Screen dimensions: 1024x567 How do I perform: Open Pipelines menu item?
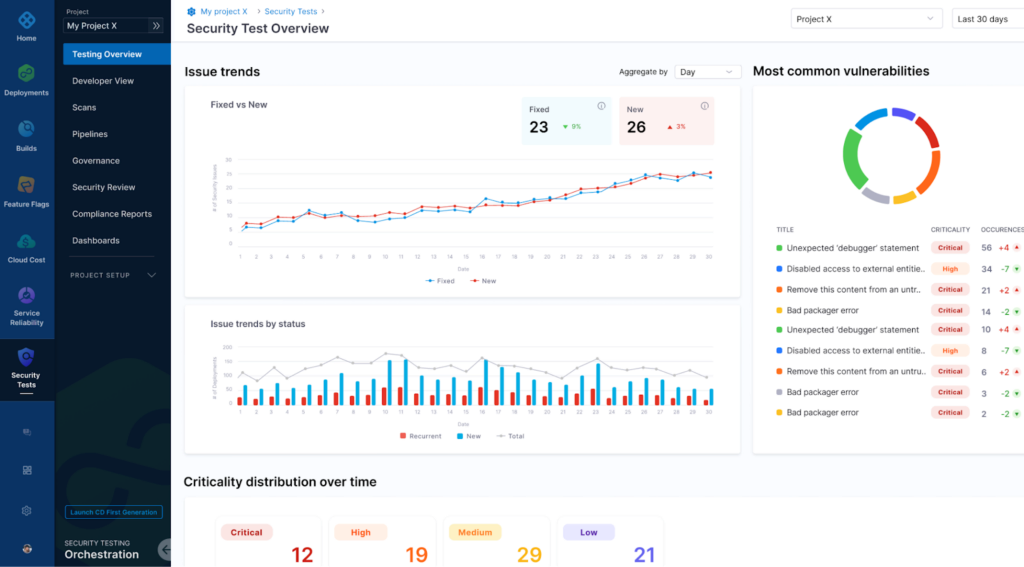coord(90,134)
